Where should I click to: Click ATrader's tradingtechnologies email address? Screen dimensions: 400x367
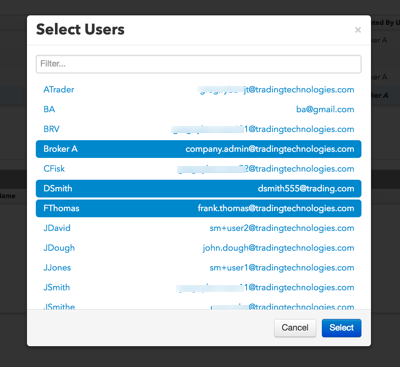pos(276,90)
